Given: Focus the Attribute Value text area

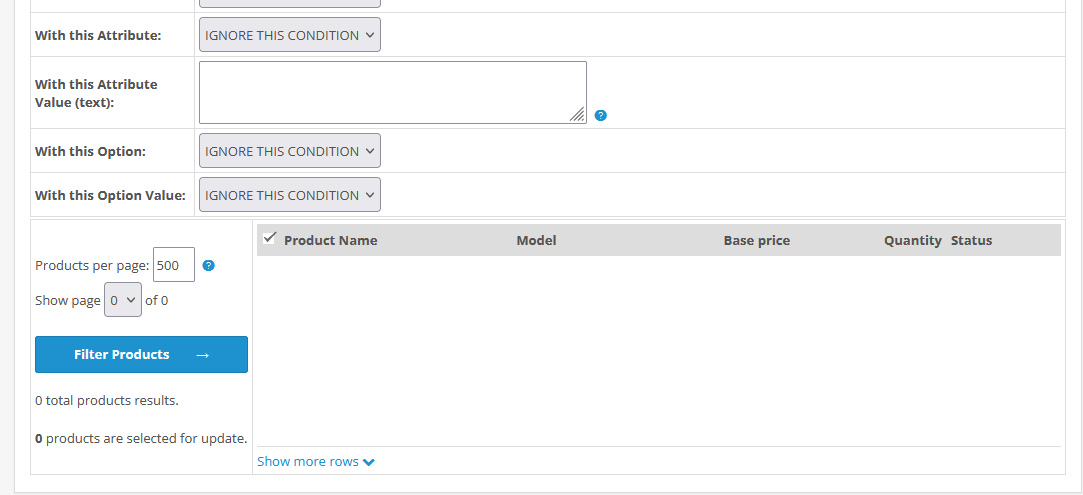Looking at the screenshot, I should [x=392, y=92].
